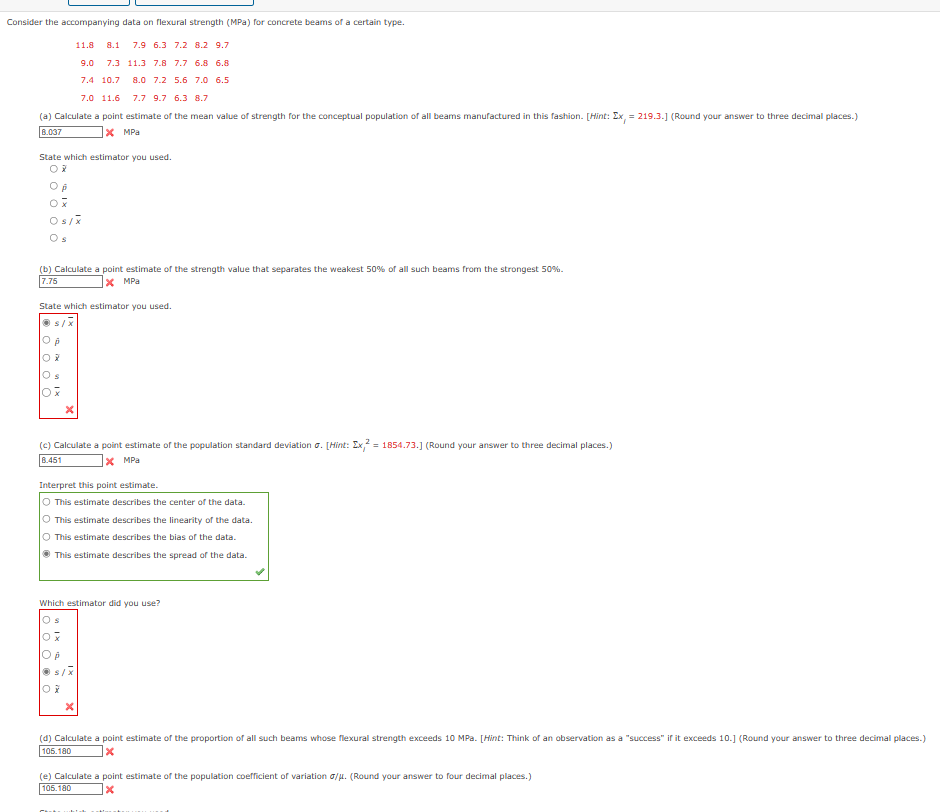Click the data value 8.7

pos(201,98)
